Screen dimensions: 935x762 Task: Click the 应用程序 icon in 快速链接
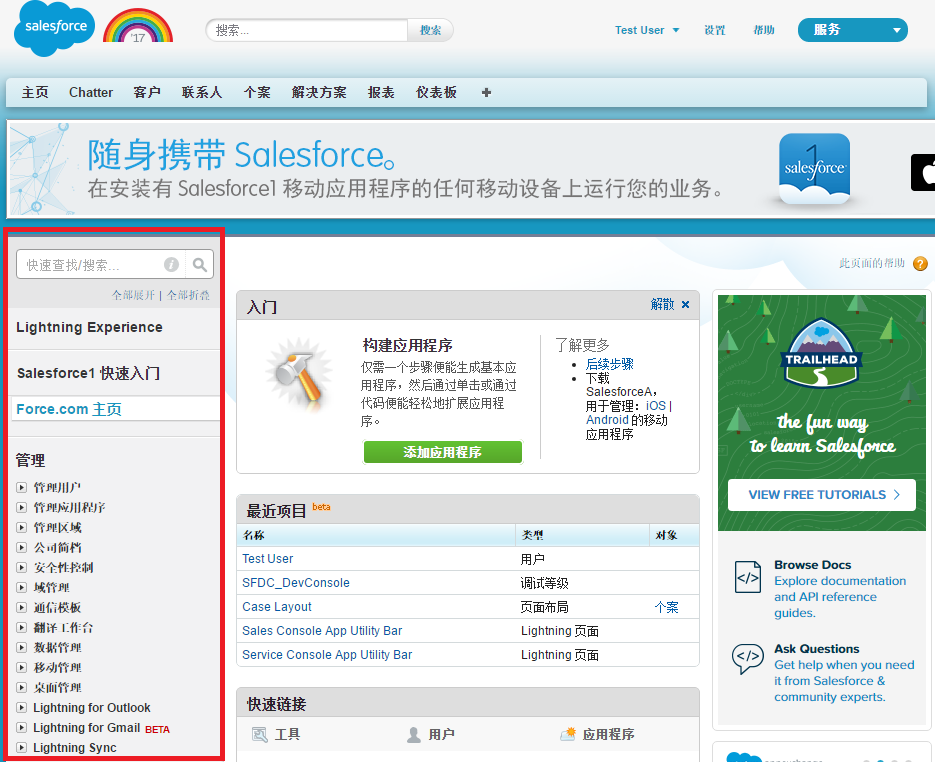click(x=566, y=735)
